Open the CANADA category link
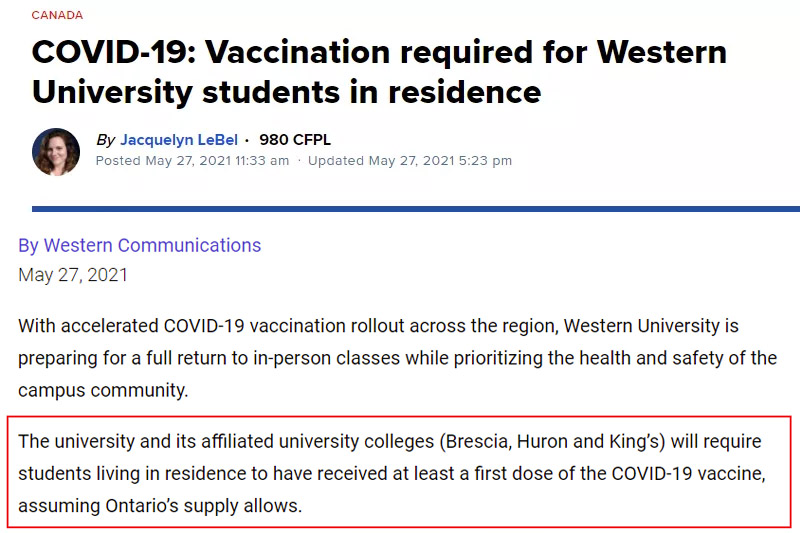Image resolution: width=800 pixels, height=533 pixels. tap(57, 15)
